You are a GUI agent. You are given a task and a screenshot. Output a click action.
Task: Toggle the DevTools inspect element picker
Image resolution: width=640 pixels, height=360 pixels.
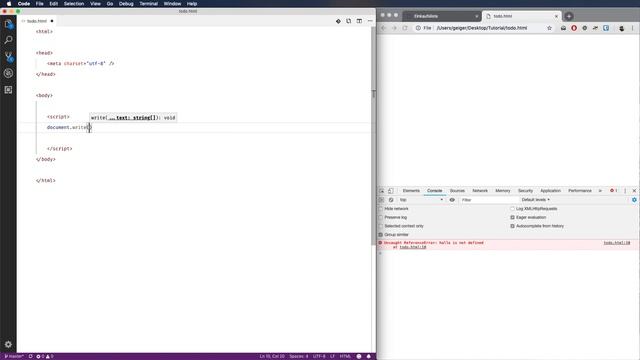coord(382,191)
